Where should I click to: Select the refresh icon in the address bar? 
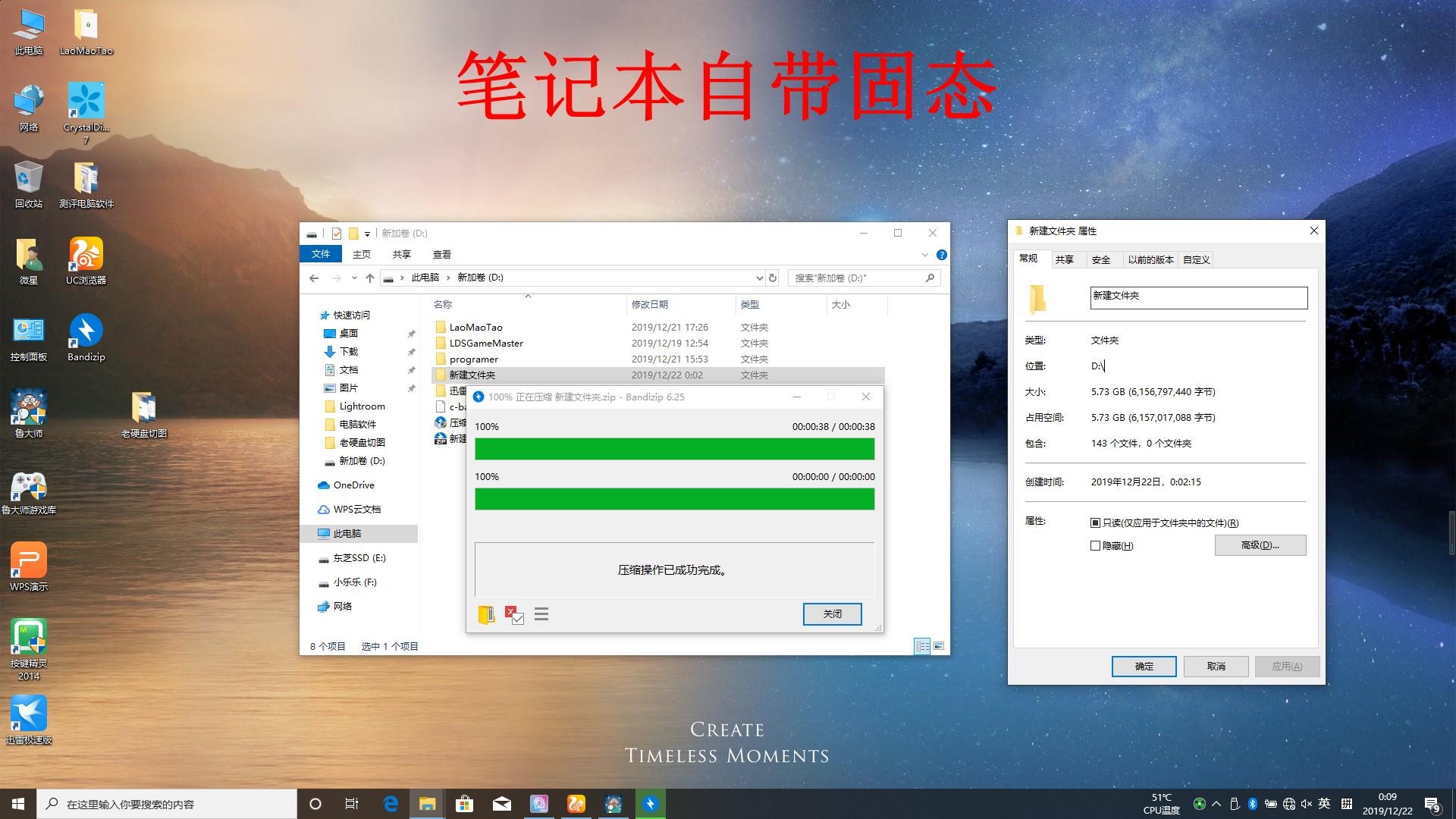click(772, 278)
